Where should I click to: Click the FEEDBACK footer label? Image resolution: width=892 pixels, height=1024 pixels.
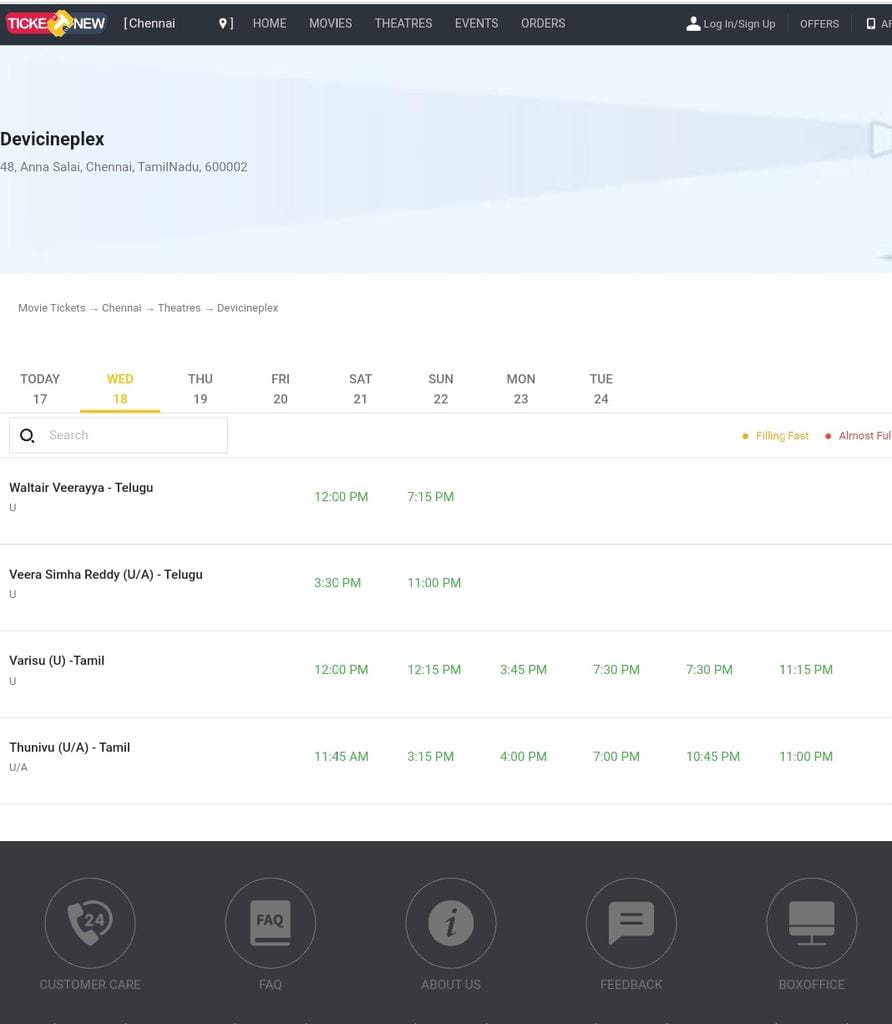click(x=631, y=985)
